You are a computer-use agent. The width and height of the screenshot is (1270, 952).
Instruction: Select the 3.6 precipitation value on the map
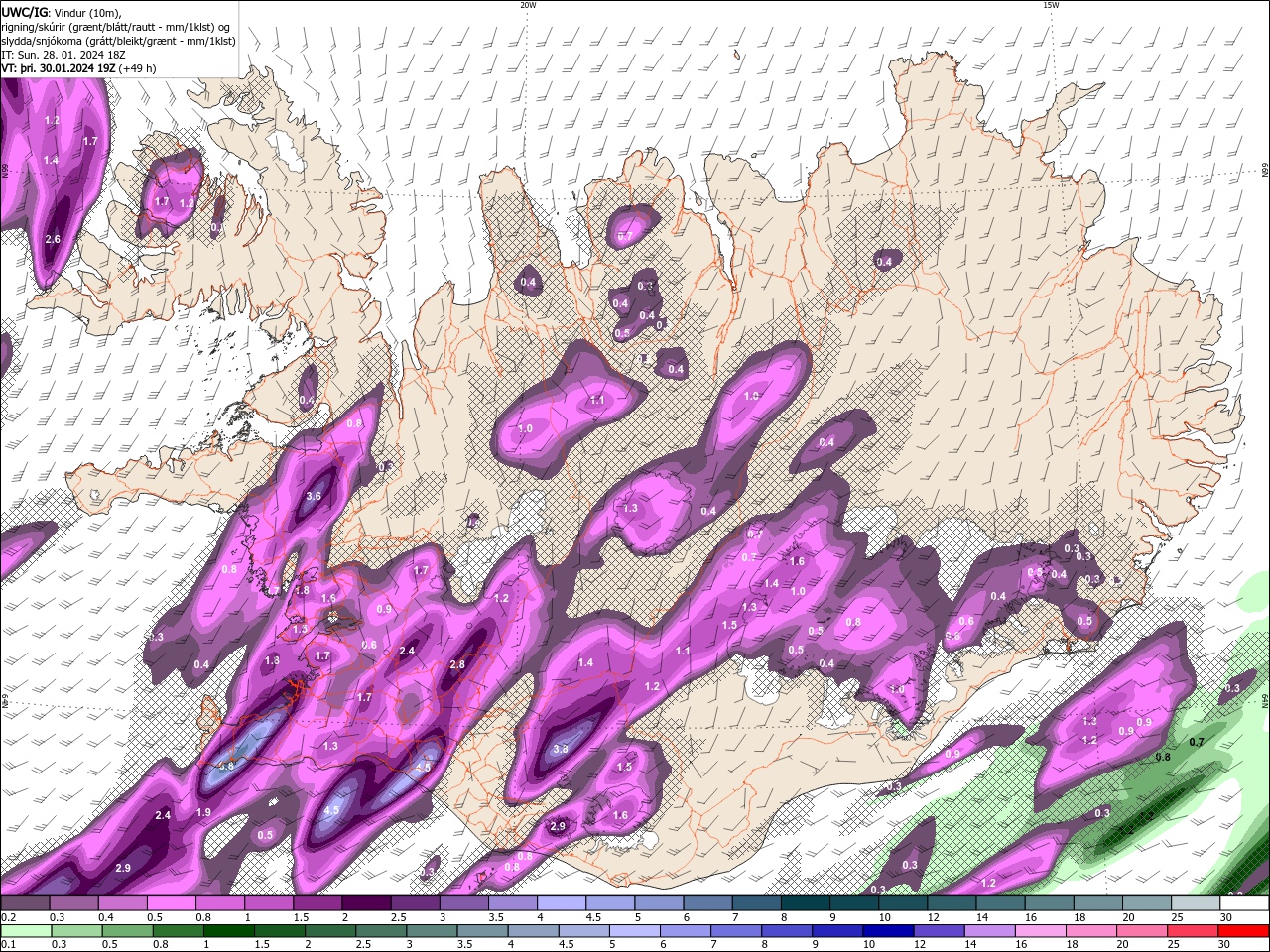click(315, 496)
